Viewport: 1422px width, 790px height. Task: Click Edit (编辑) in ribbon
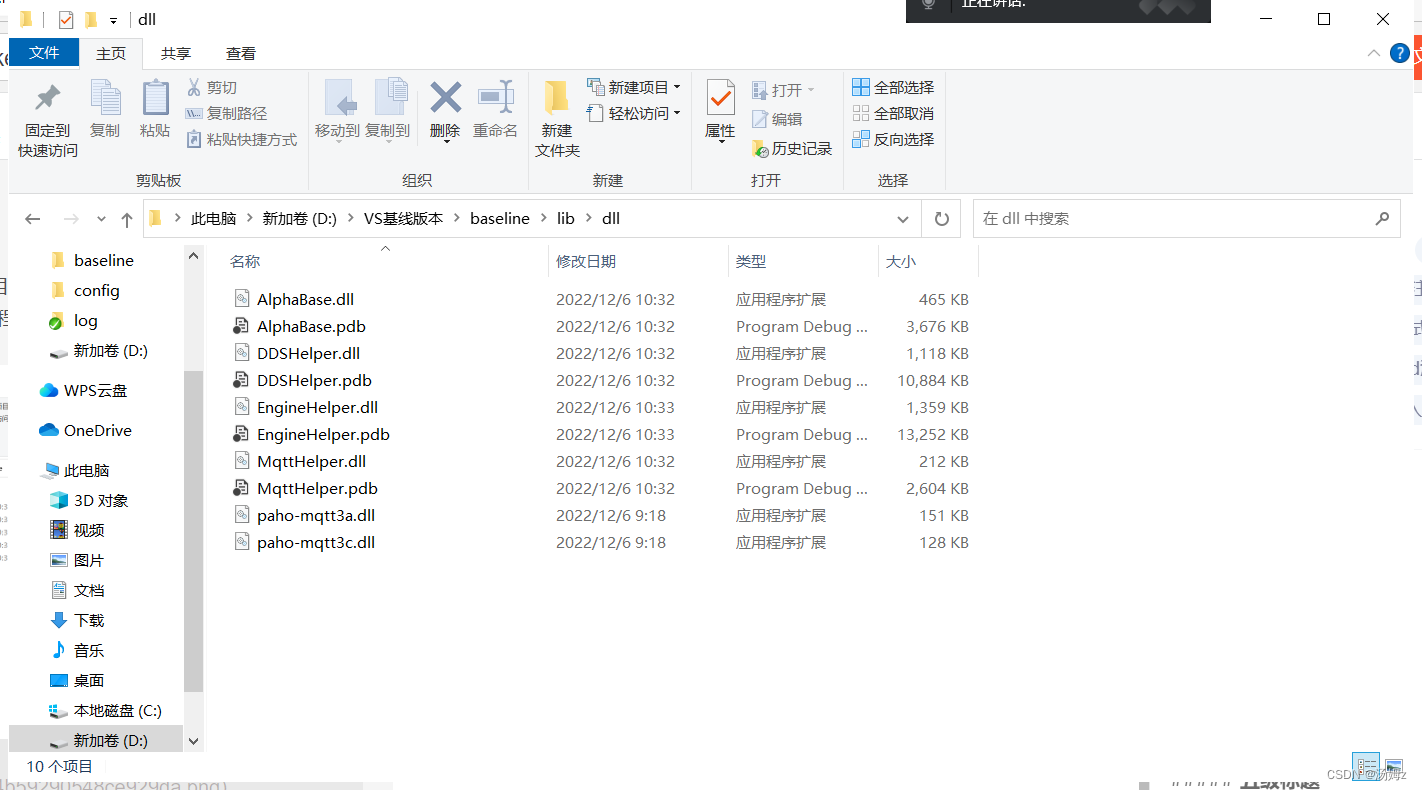click(777, 119)
